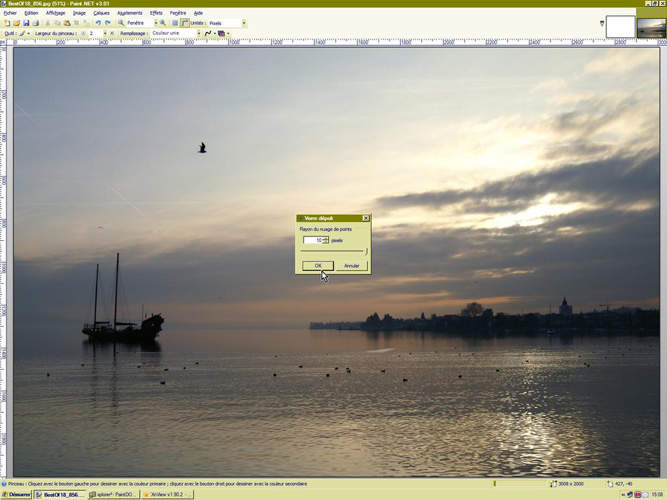Click the Save disk icon

click(x=26, y=23)
